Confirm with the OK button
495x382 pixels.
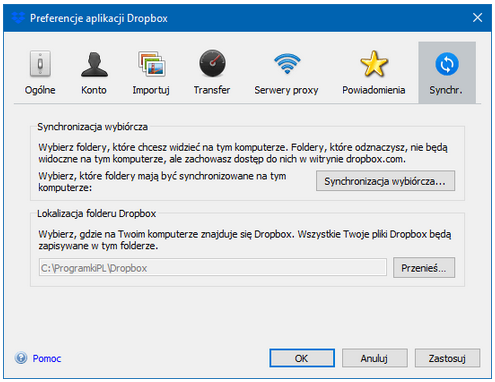(302, 358)
